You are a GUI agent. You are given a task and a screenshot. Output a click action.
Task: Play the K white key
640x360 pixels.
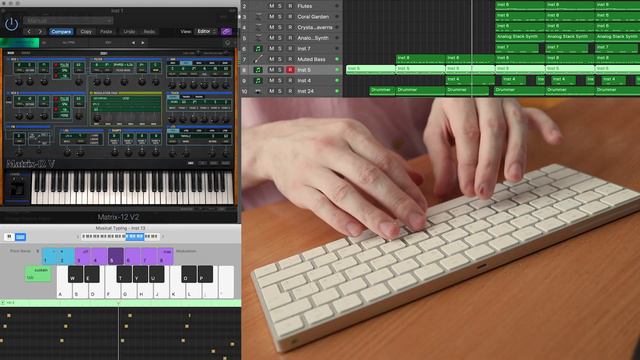pyautogui.click(x=178, y=282)
